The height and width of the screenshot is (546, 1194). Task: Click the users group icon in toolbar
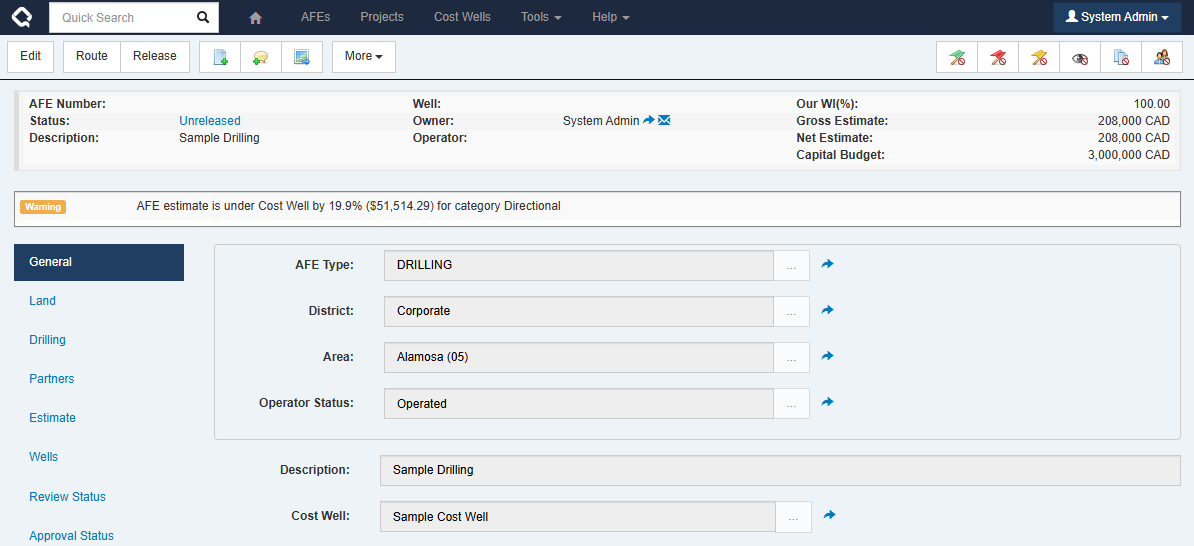tap(1162, 58)
